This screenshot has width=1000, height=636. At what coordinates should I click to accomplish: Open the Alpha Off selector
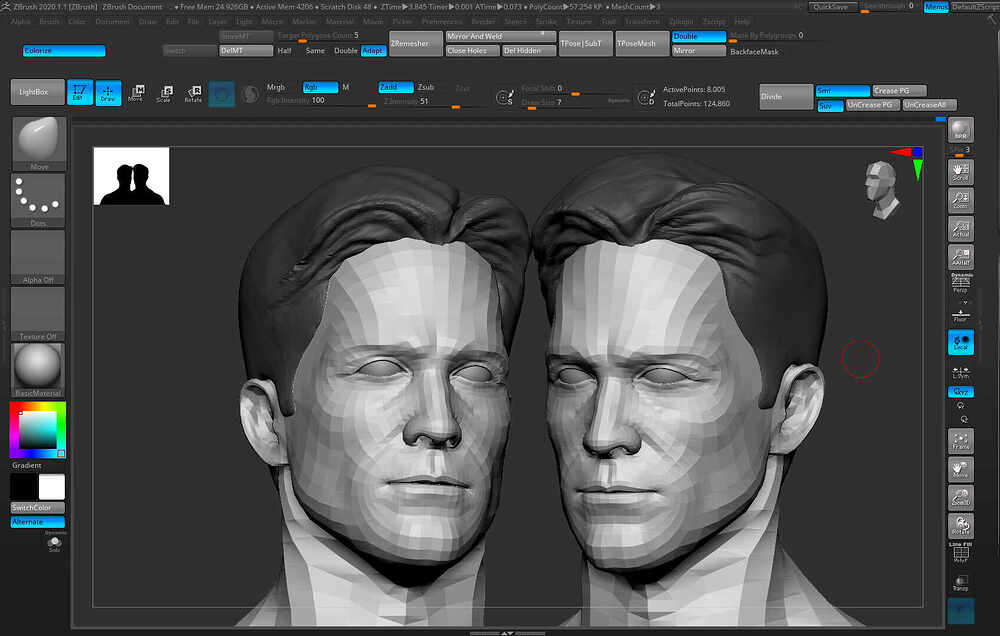coord(38,257)
